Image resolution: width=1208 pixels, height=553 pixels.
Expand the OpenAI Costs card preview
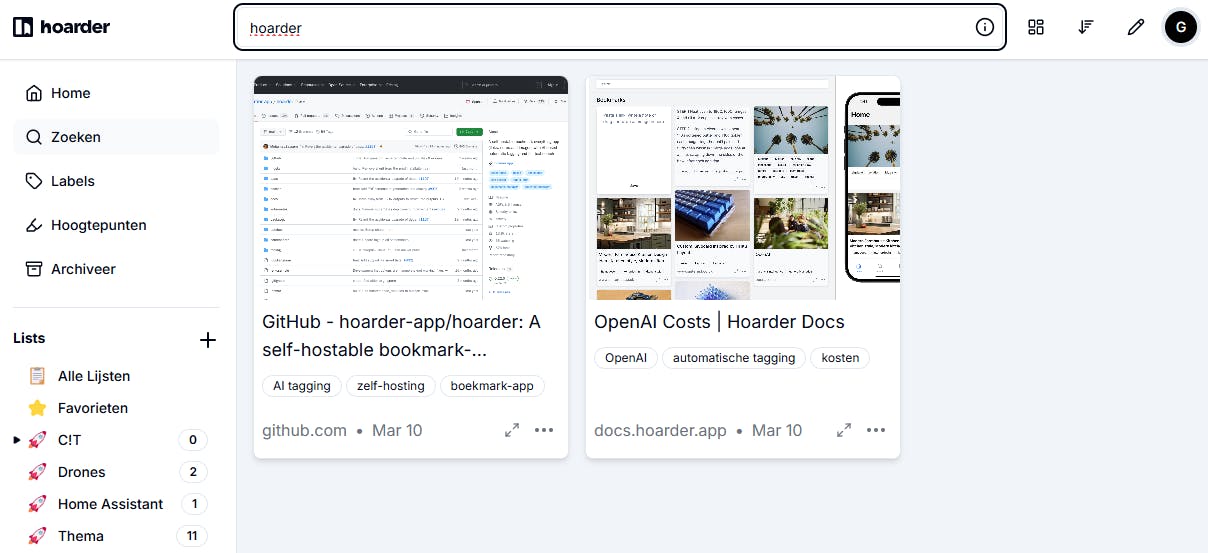(x=844, y=430)
